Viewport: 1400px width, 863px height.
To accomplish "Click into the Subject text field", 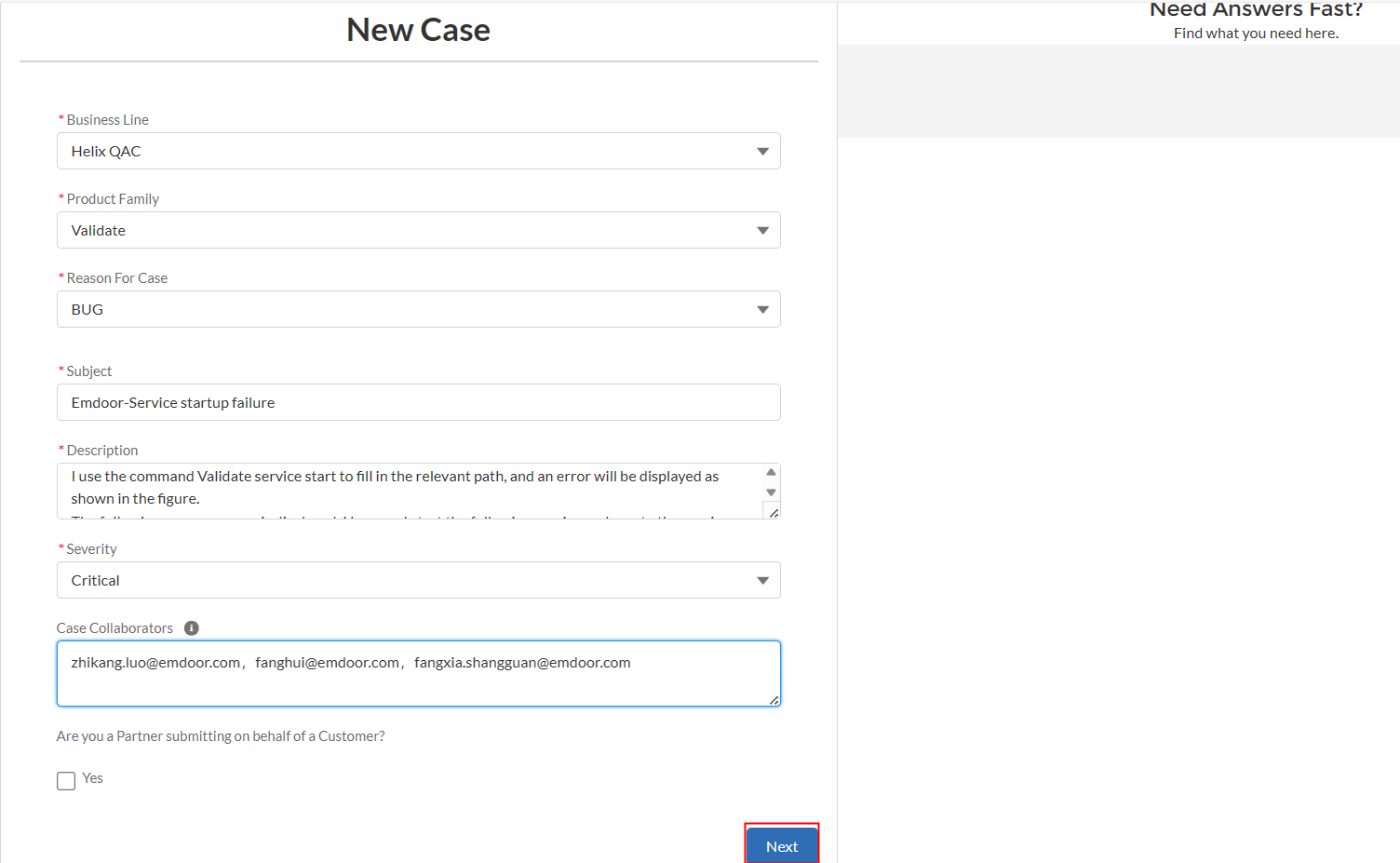I will [x=418, y=402].
